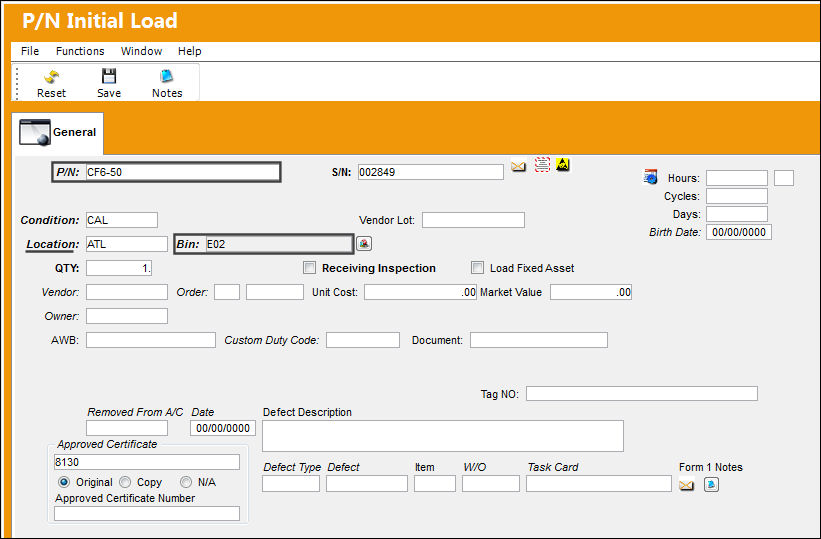821x539 pixels.
Task: Open the Form 1 Notes document icon
Action: [711, 485]
